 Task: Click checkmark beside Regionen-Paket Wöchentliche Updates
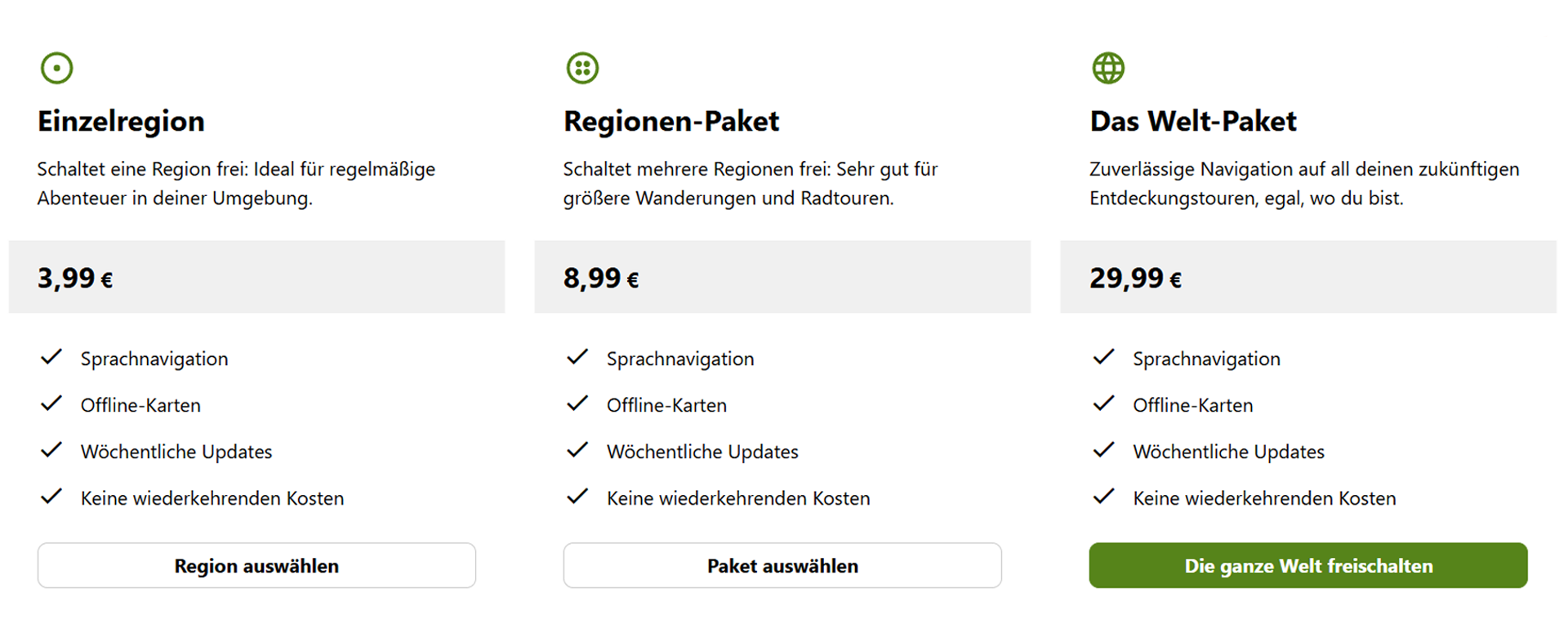(577, 450)
